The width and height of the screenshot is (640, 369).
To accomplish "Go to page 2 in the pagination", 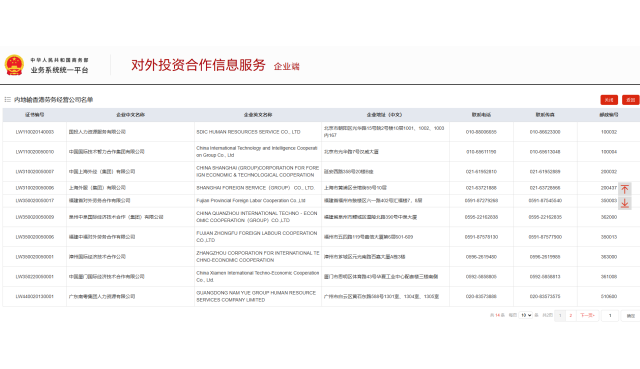I will click(x=571, y=315).
